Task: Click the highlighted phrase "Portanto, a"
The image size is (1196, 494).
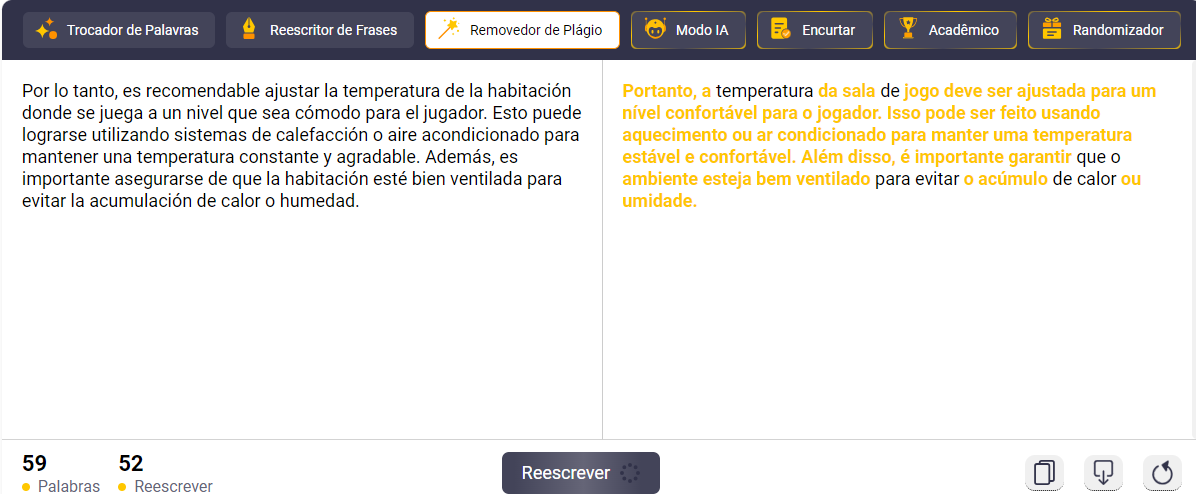Action: (666, 91)
